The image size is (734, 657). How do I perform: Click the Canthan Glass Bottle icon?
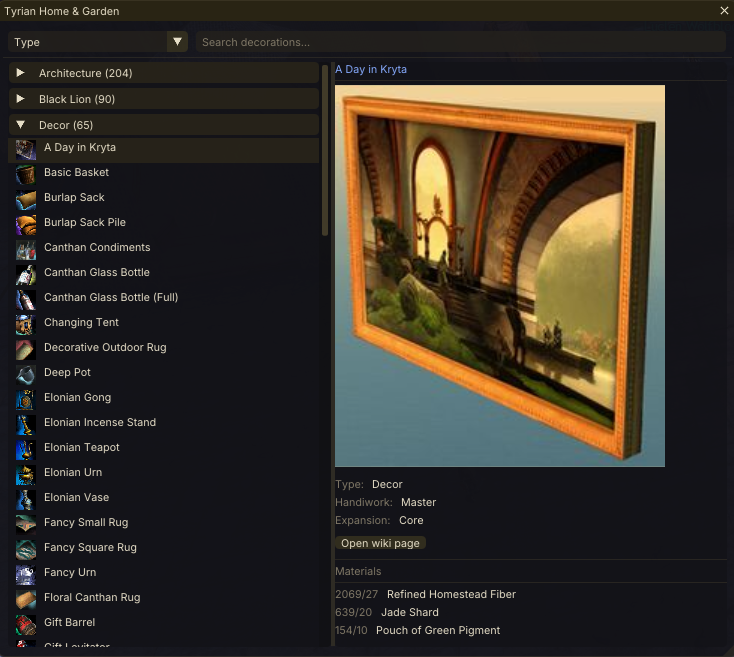[26, 275]
